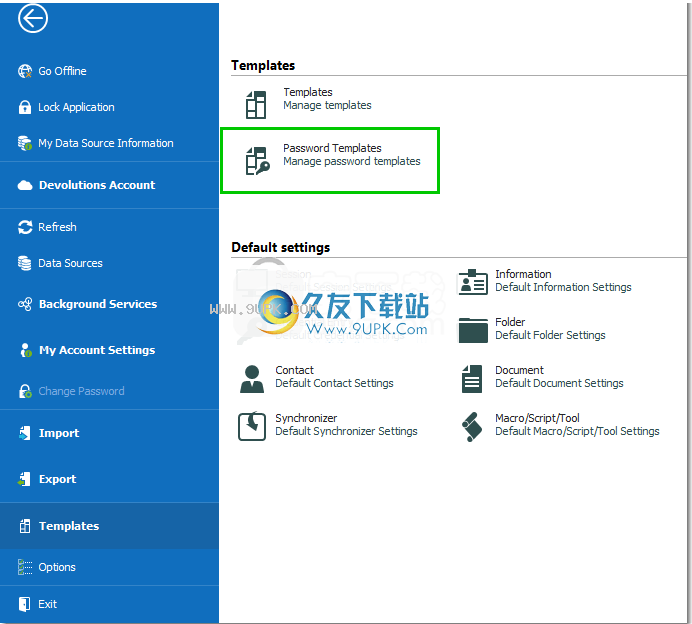Open Default Contact Settings
692x624 pixels.
[316, 379]
